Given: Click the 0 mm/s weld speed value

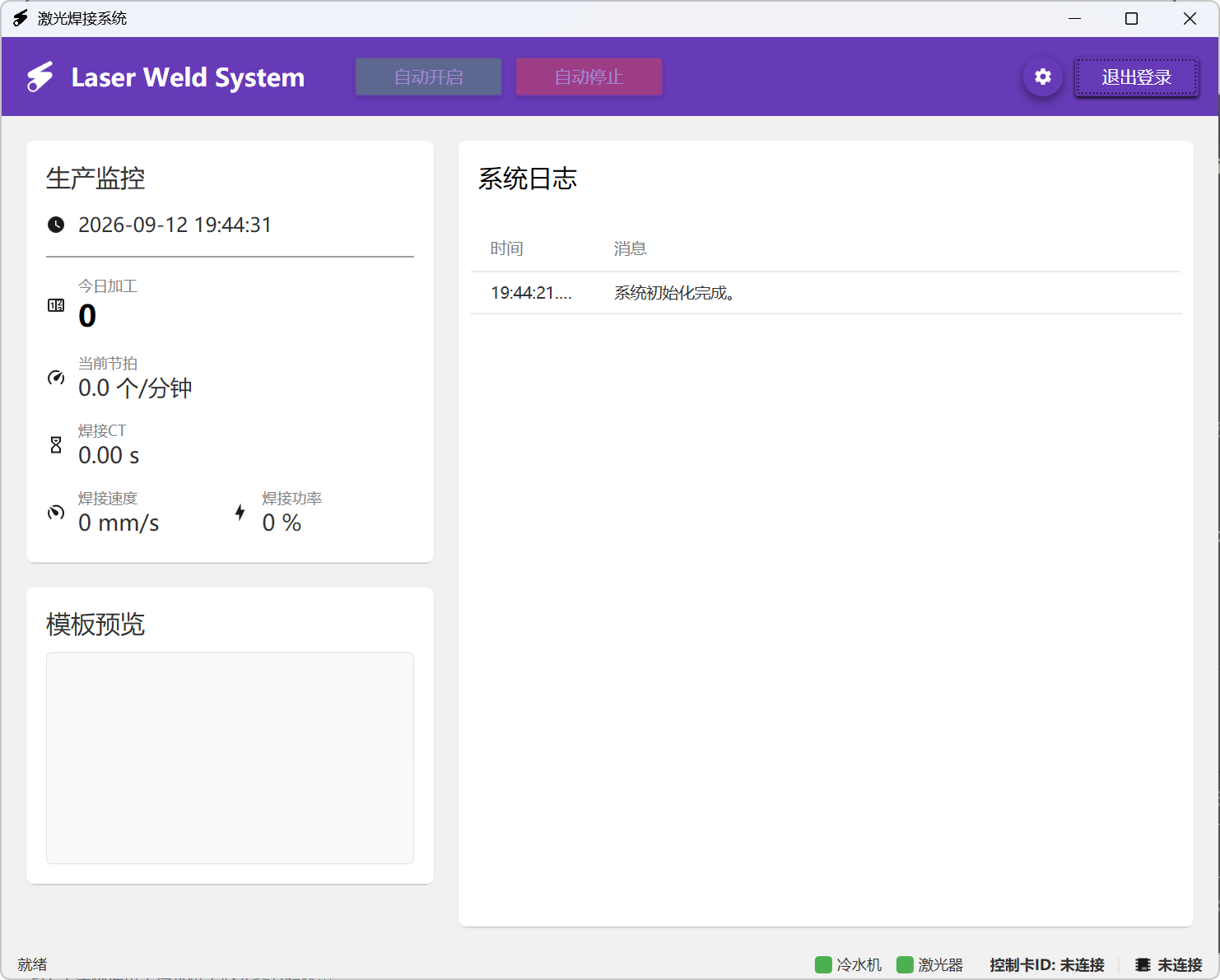Looking at the screenshot, I should (x=119, y=523).
